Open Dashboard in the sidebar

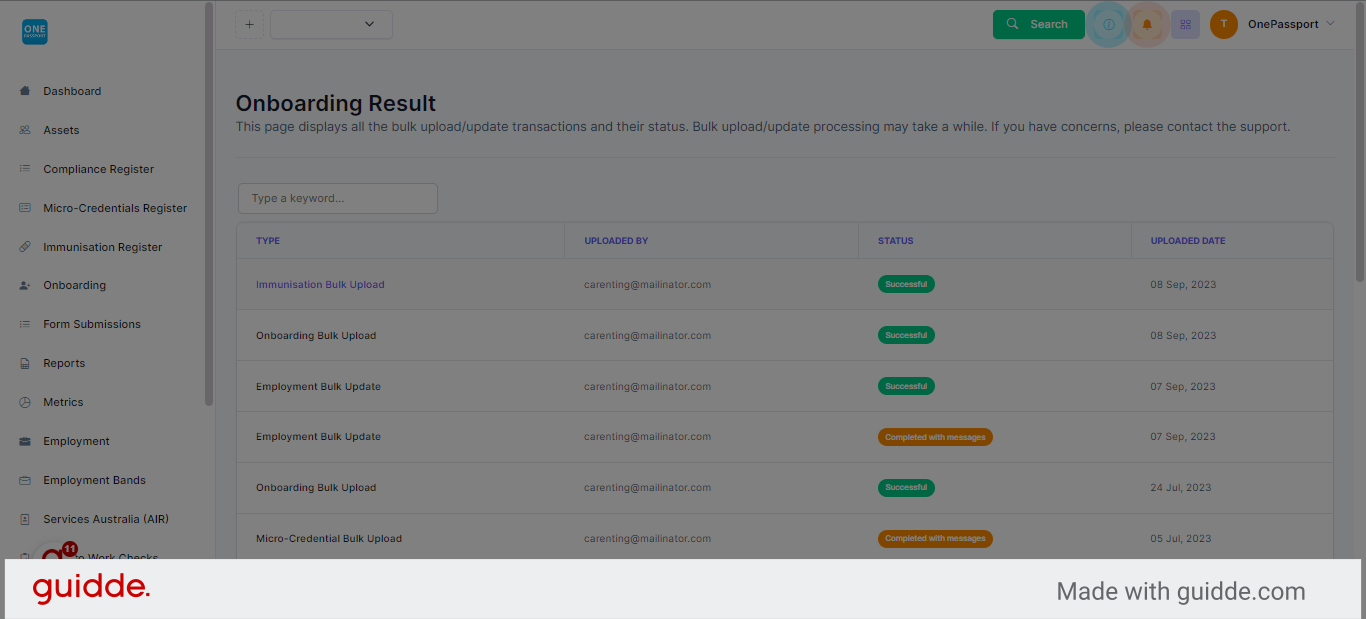[72, 91]
